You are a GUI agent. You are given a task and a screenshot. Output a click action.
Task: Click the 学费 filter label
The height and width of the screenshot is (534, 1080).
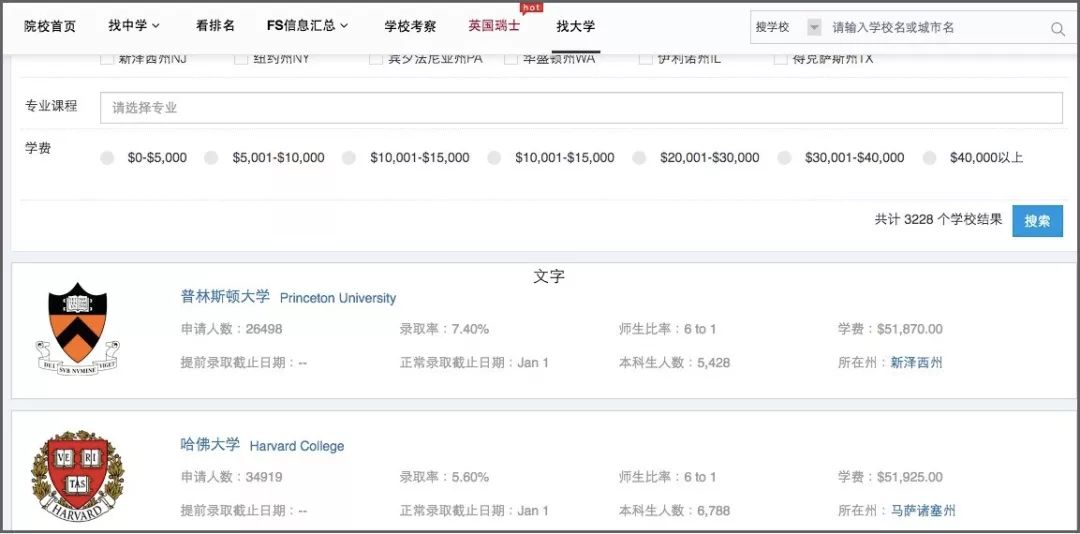[x=38, y=148]
